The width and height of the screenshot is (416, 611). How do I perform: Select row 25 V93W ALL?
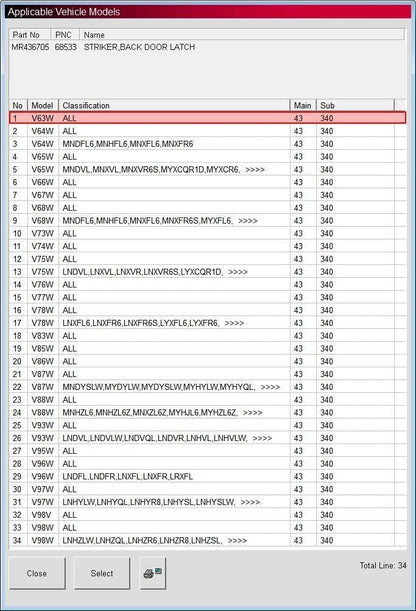(208, 426)
